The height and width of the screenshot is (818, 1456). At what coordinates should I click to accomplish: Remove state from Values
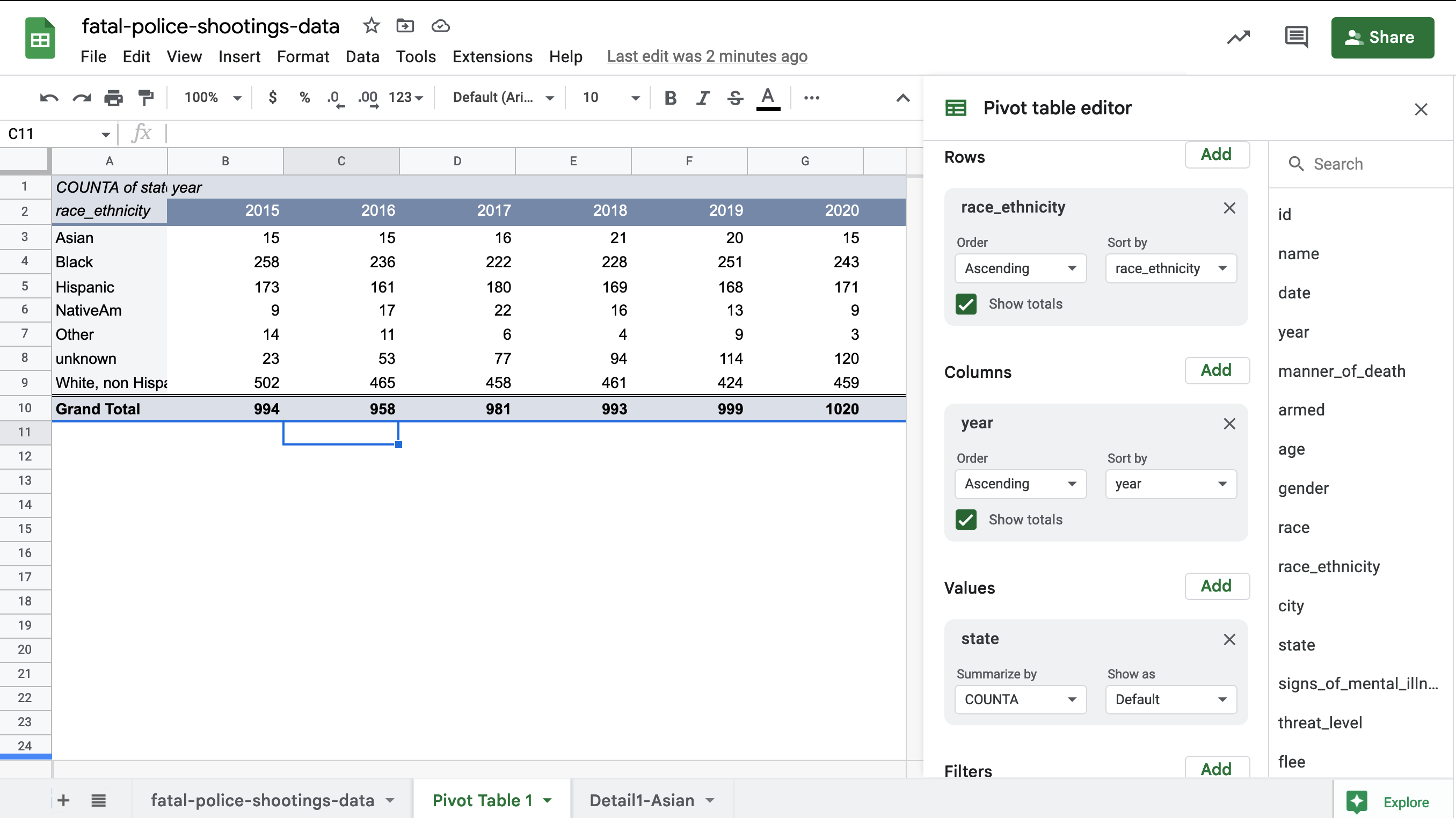click(x=1229, y=639)
